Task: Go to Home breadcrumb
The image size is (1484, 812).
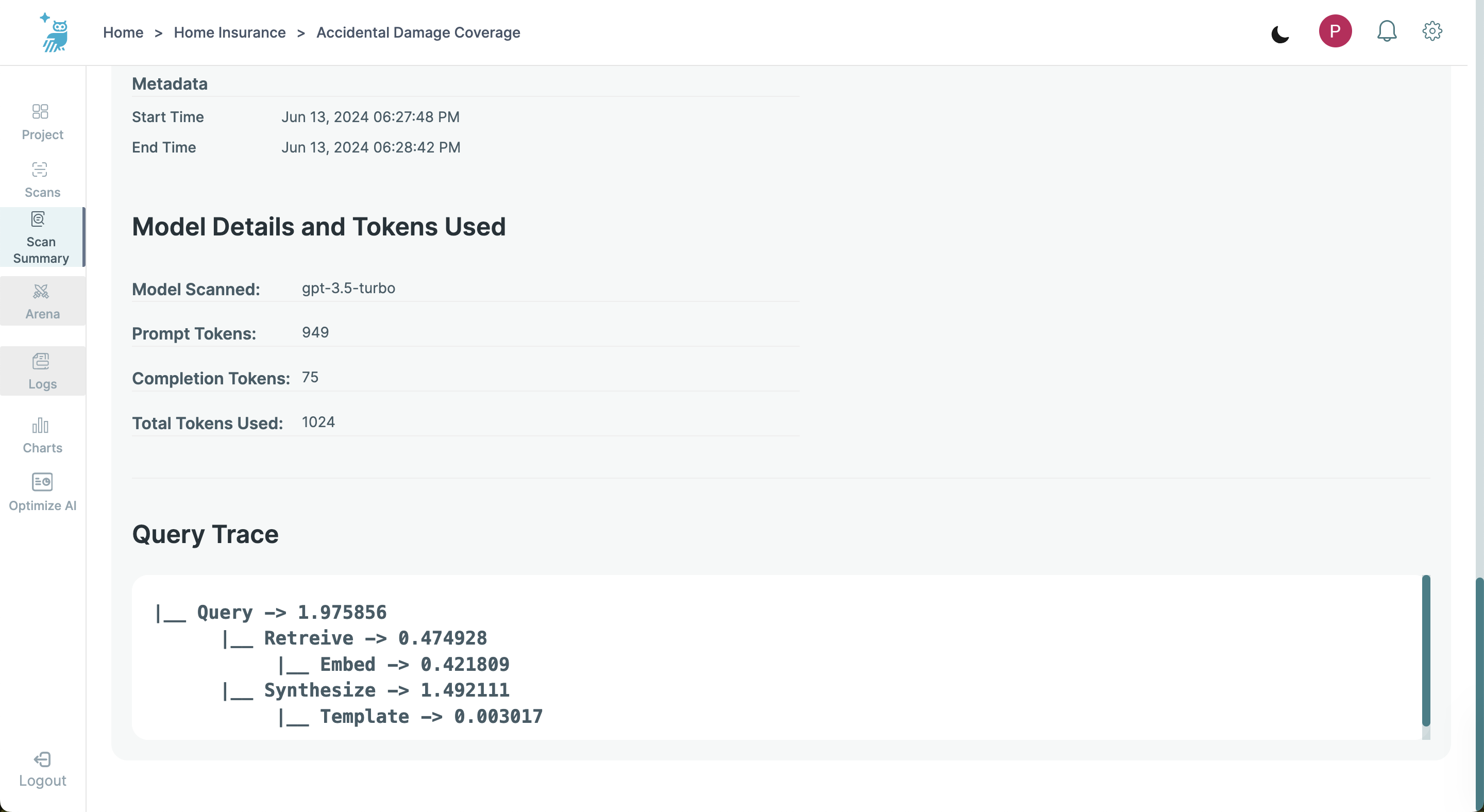Action: pyautogui.click(x=123, y=33)
